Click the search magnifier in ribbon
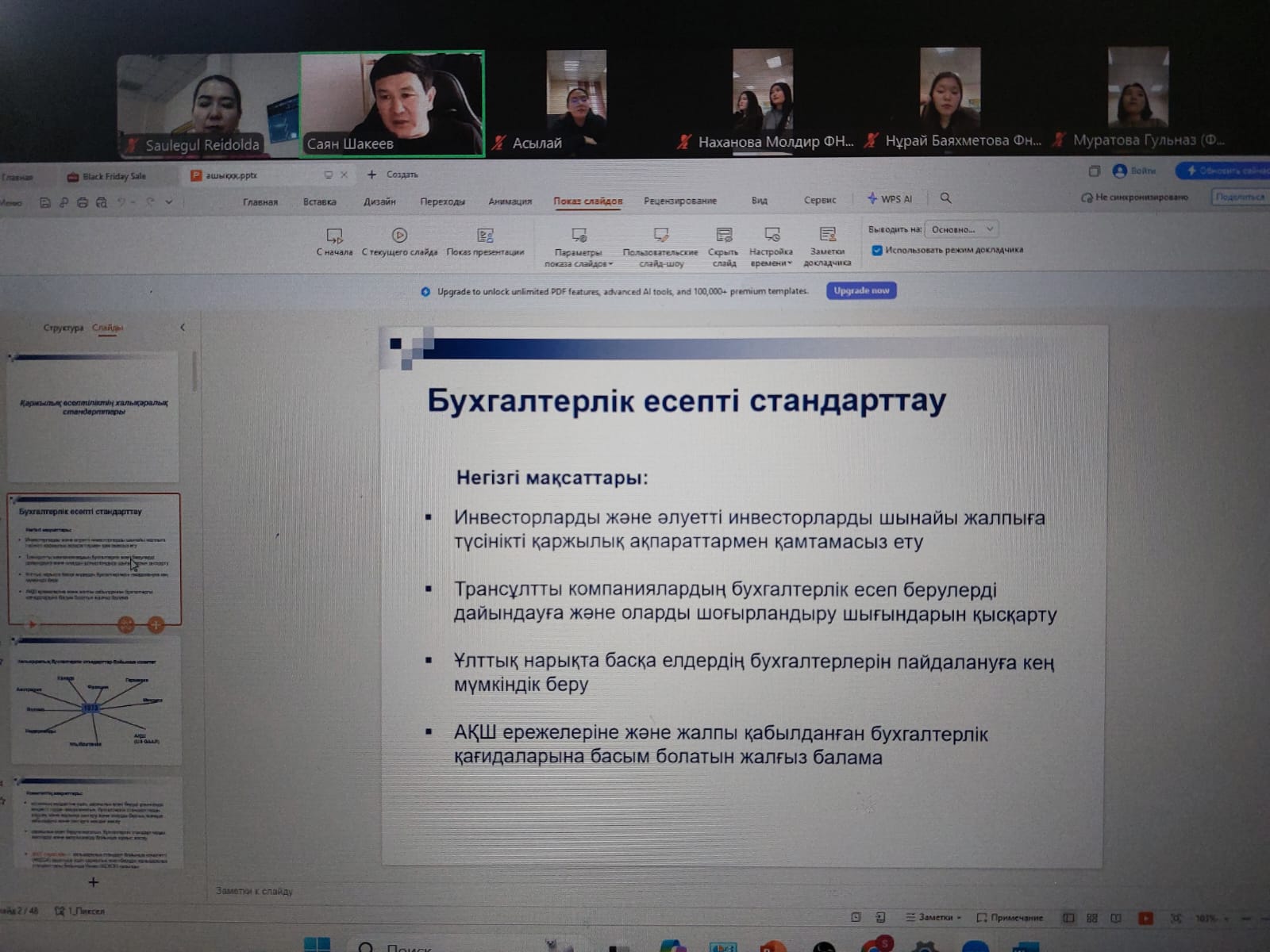This screenshot has height=952, width=1270. pos(945,198)
